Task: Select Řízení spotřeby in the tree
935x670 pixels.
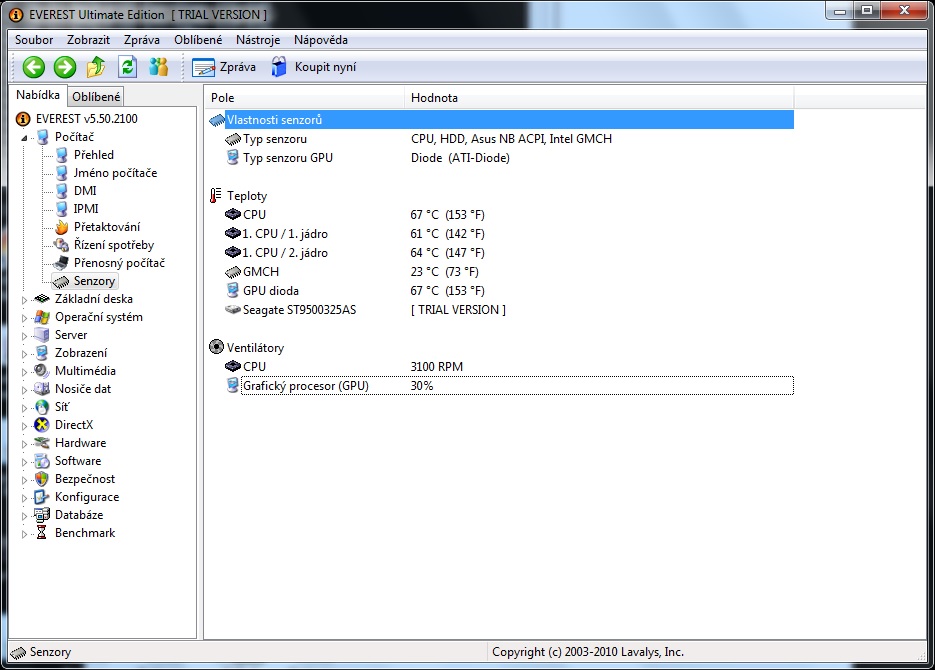Action: (x=114, y=245)
